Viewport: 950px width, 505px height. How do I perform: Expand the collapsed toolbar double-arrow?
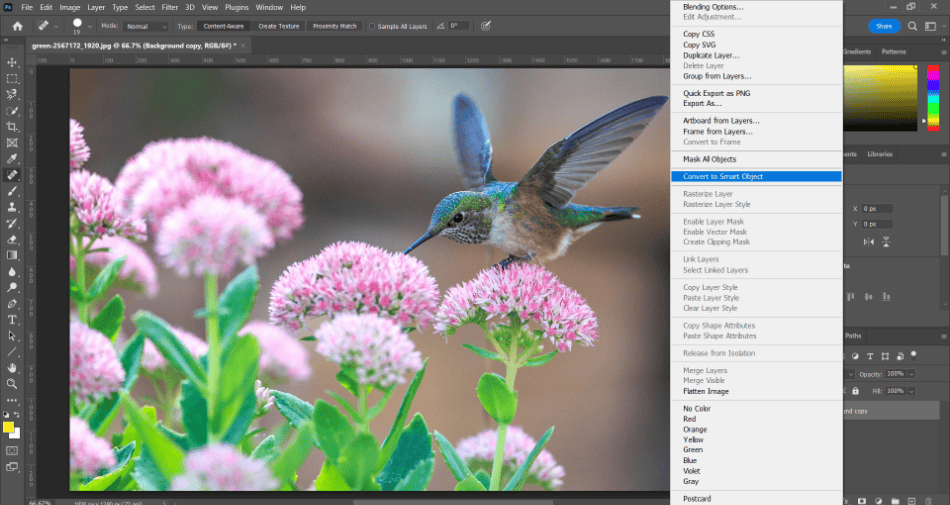click(x=6, y=41)
